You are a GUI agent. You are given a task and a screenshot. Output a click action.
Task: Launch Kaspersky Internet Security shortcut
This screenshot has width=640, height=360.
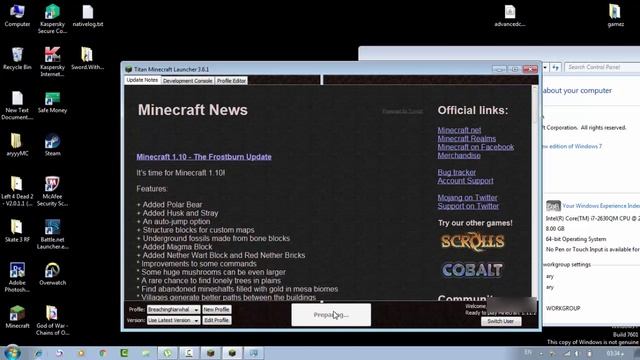pos(52,61)
